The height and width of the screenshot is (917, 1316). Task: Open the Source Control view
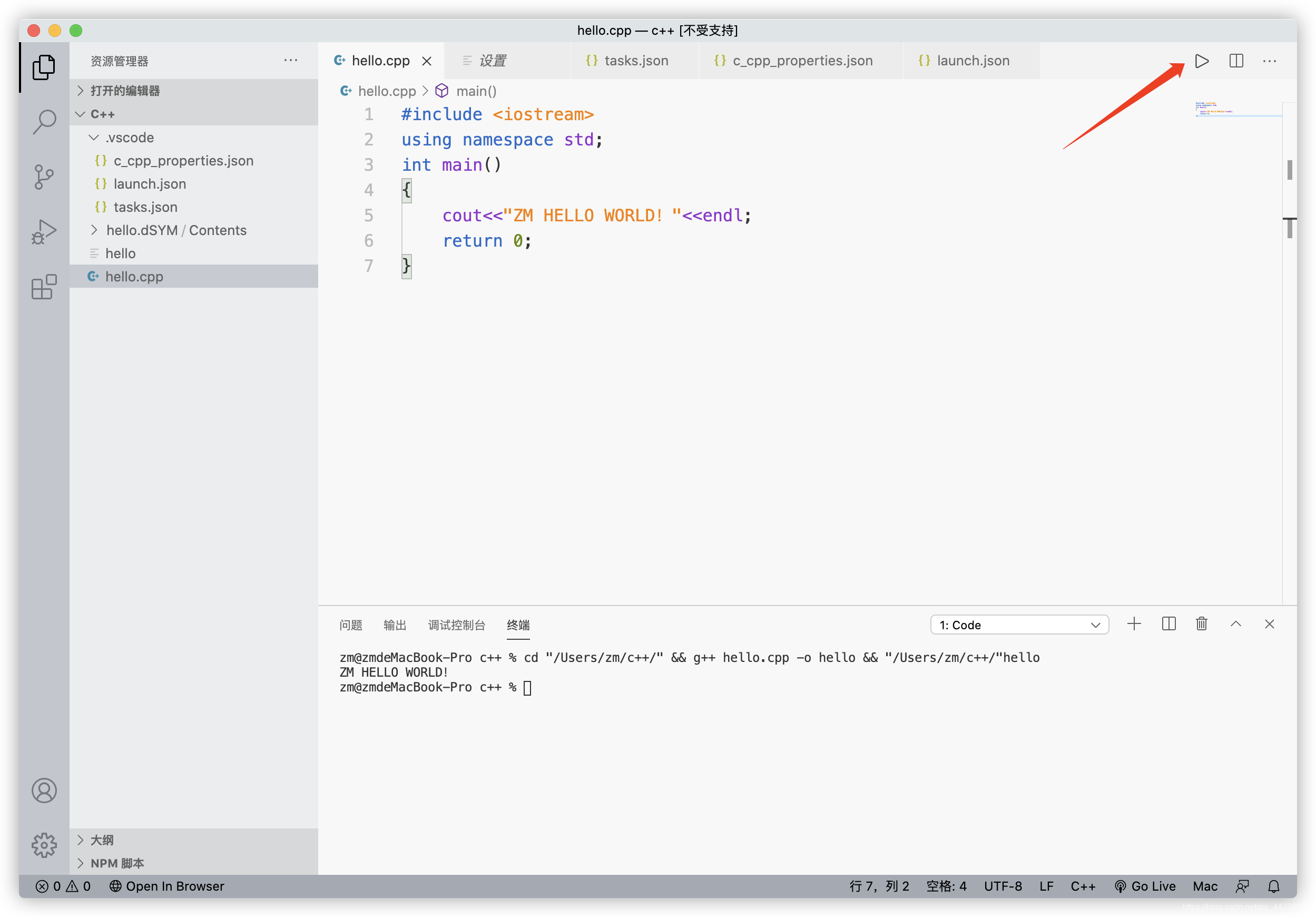[44, 177]
